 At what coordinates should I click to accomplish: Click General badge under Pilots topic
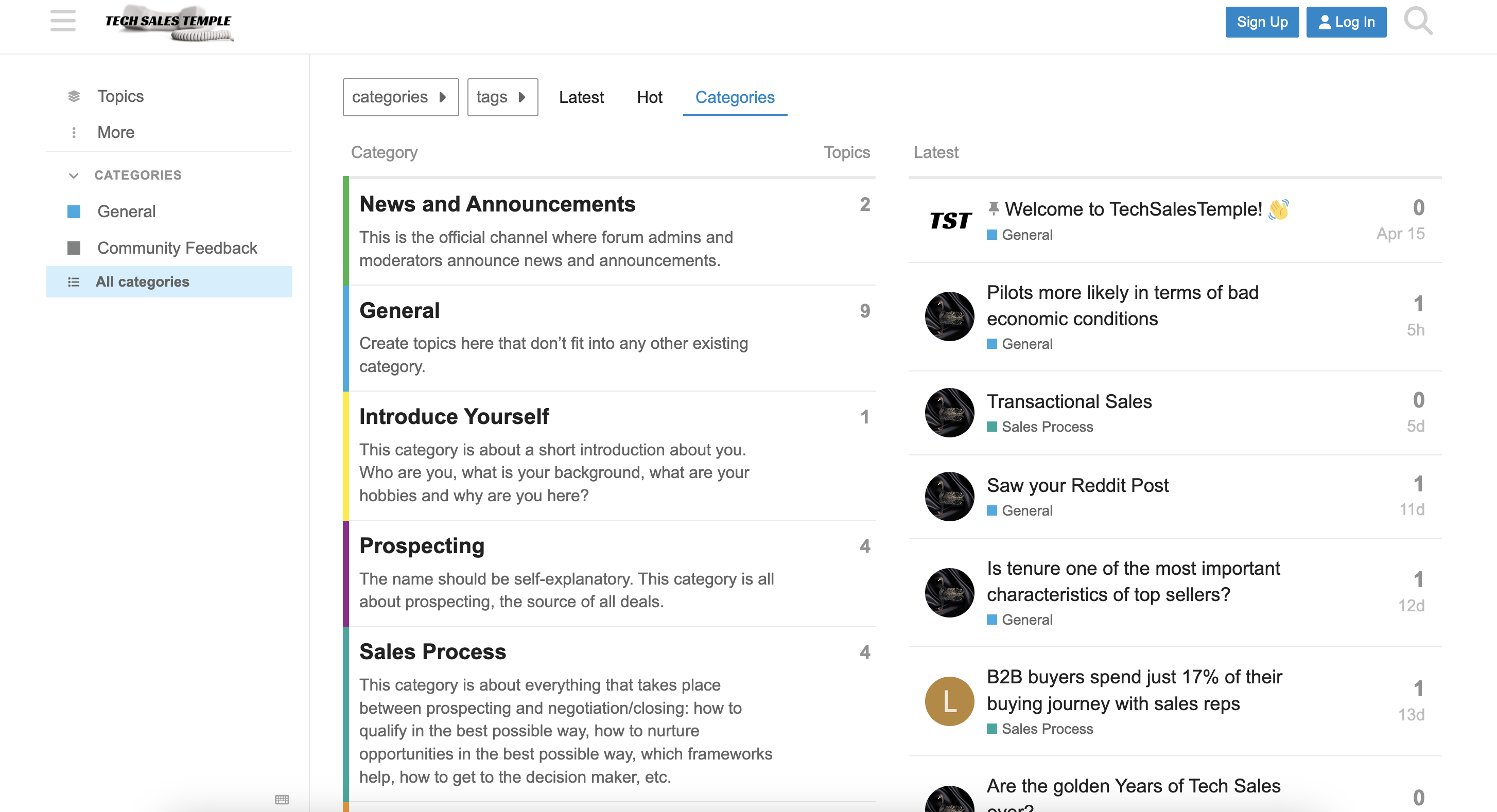pos(1020,344)
